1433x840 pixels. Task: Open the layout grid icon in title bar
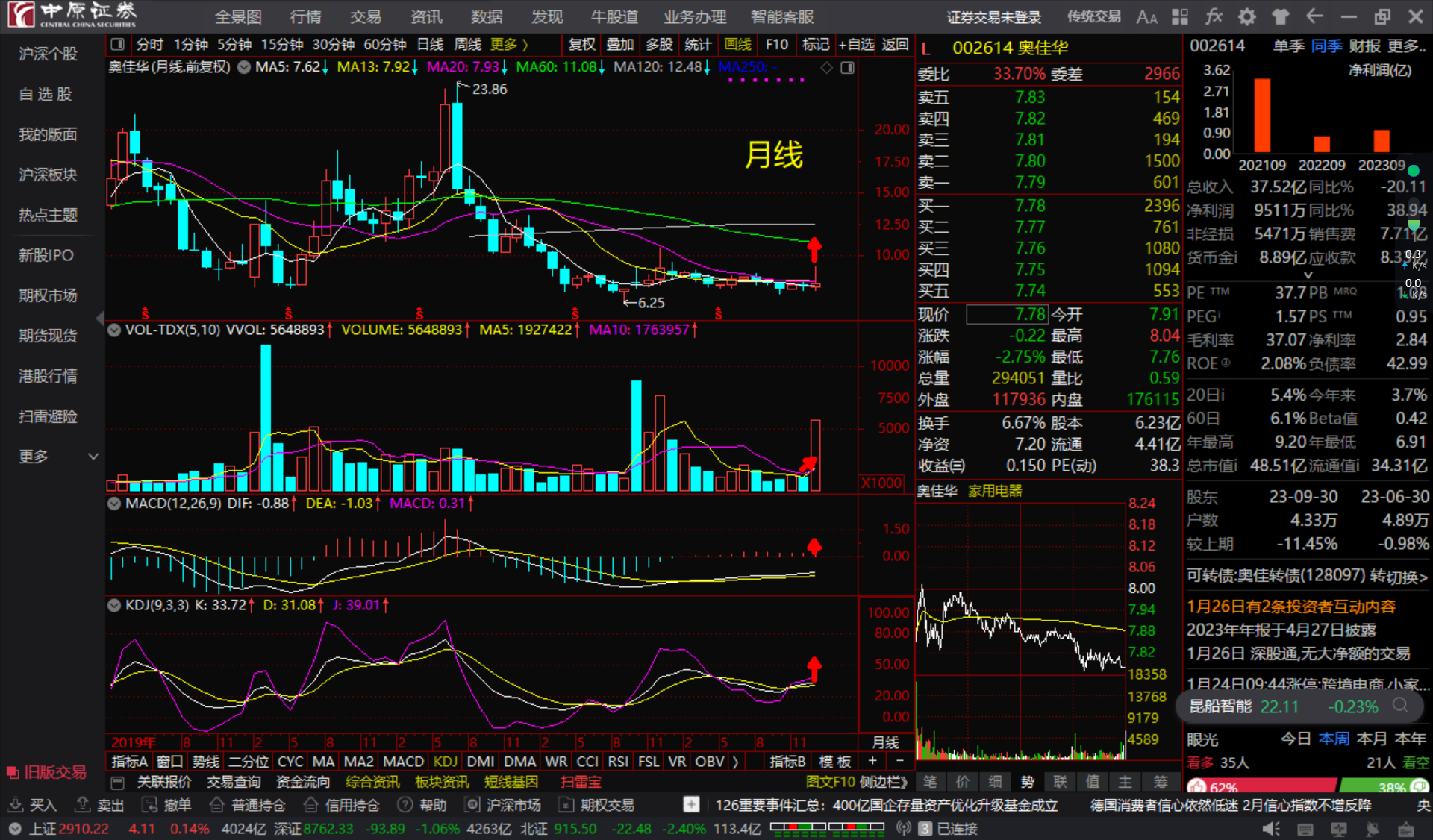coord(1180,16)
